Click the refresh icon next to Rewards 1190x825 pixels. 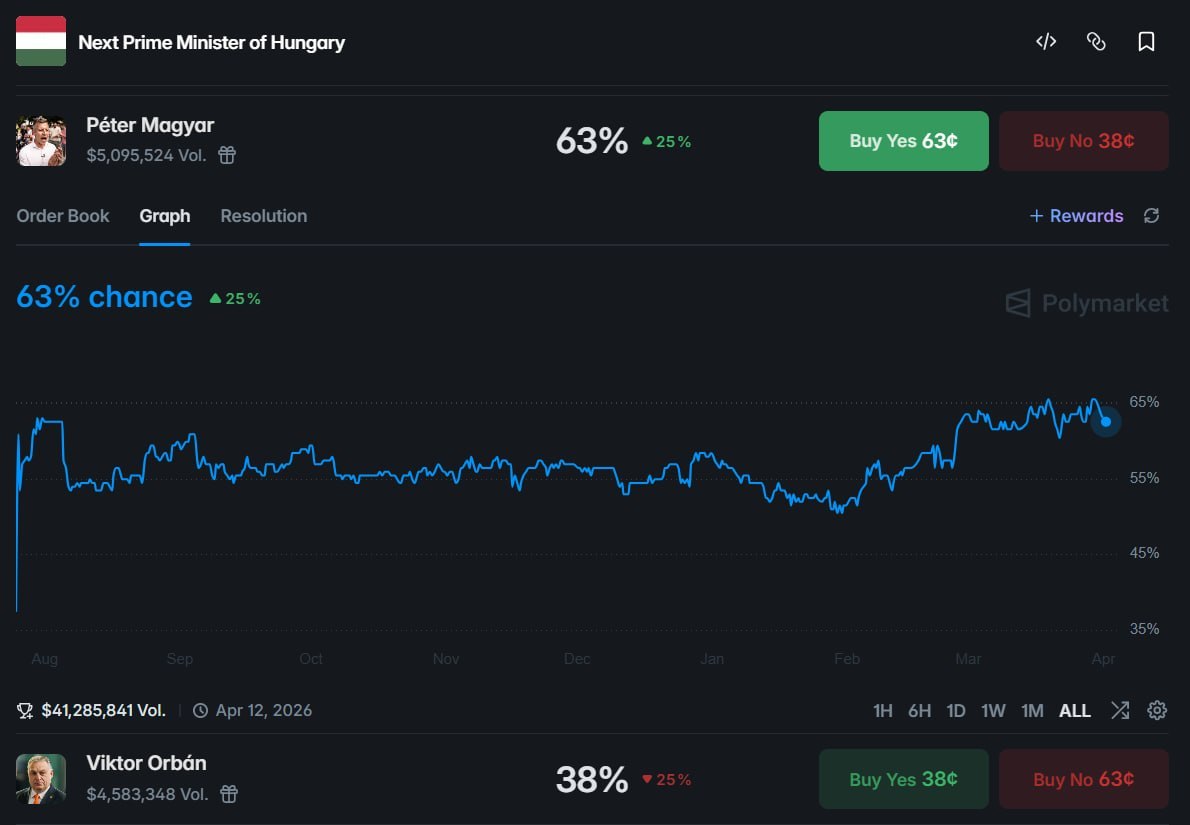tap(1152, 216)
